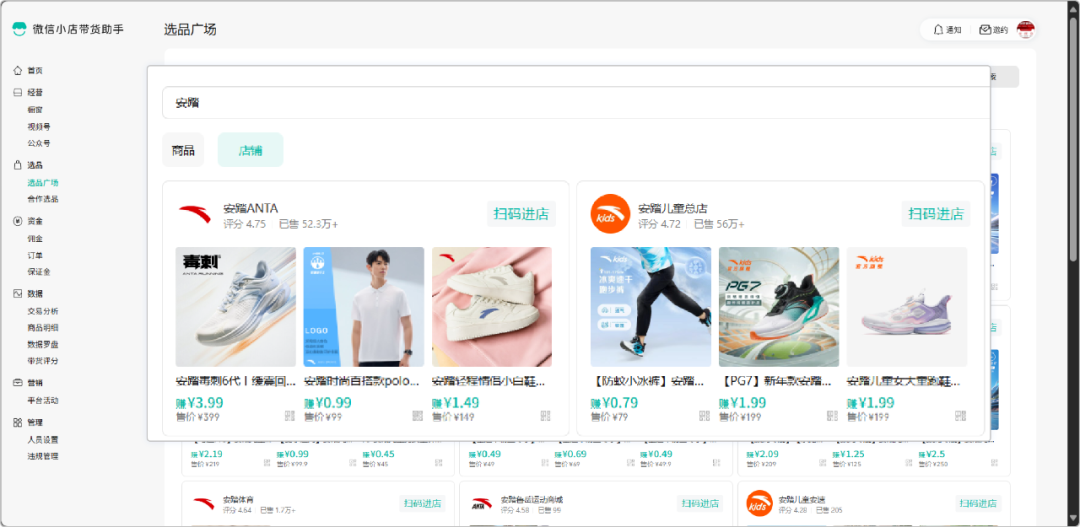
Task: Open 佣金 in the sidebar
Action: point(35,238)
